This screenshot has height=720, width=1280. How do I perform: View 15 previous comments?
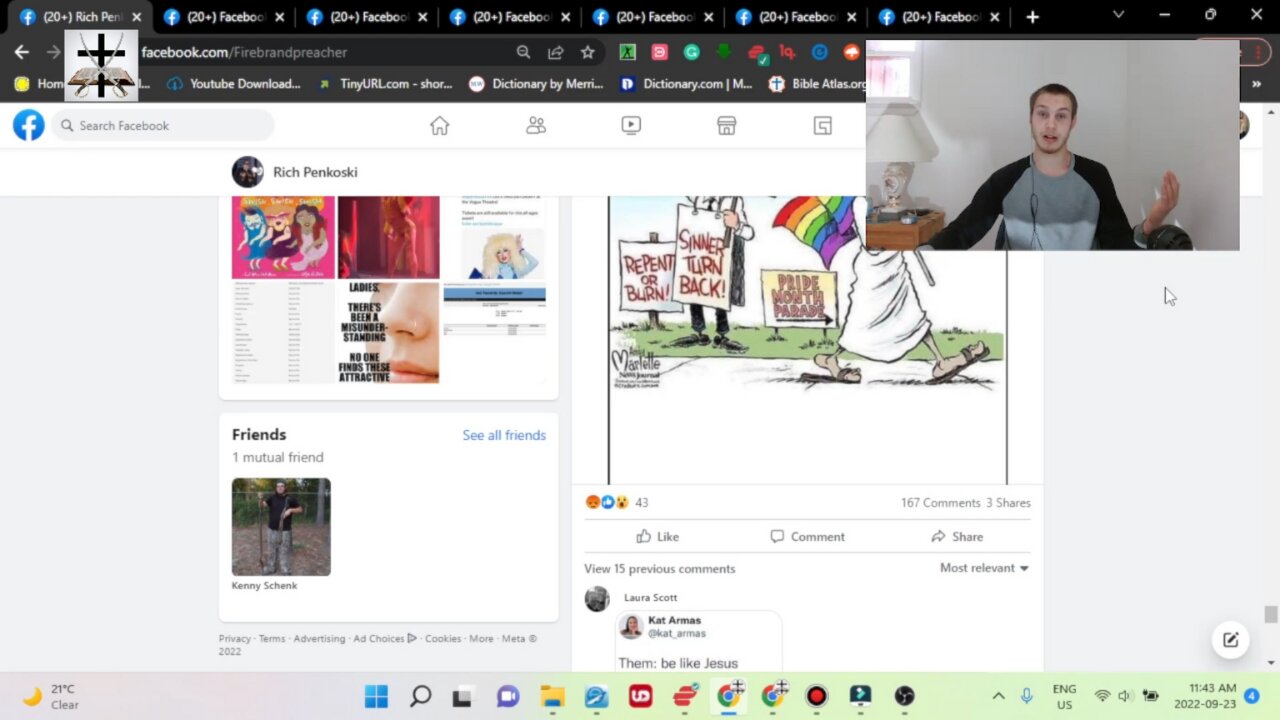tap(660, 568)
